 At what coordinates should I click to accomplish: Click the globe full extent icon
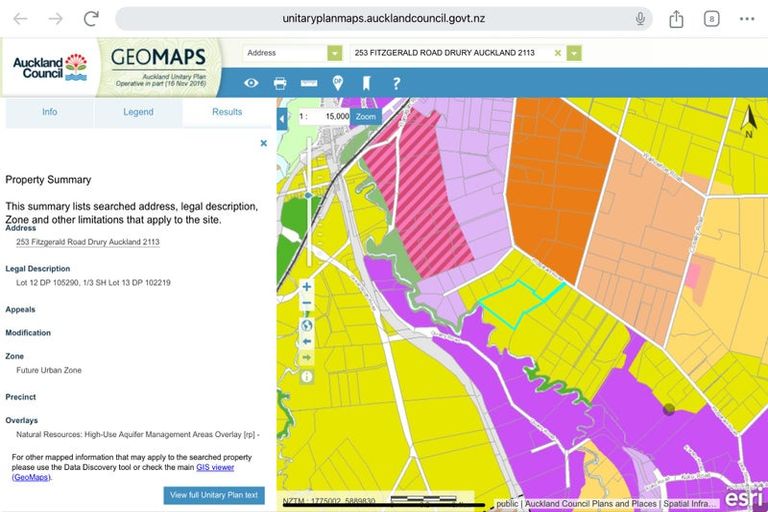[307, 324]
